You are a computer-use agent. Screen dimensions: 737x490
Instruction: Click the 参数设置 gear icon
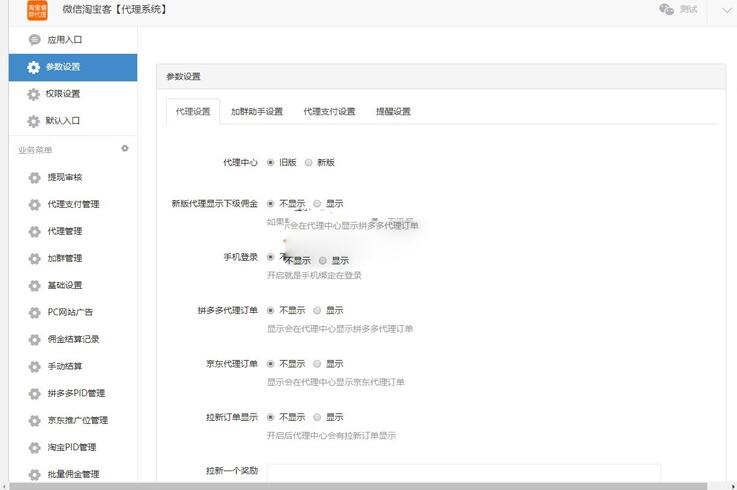tap(33, 67)
